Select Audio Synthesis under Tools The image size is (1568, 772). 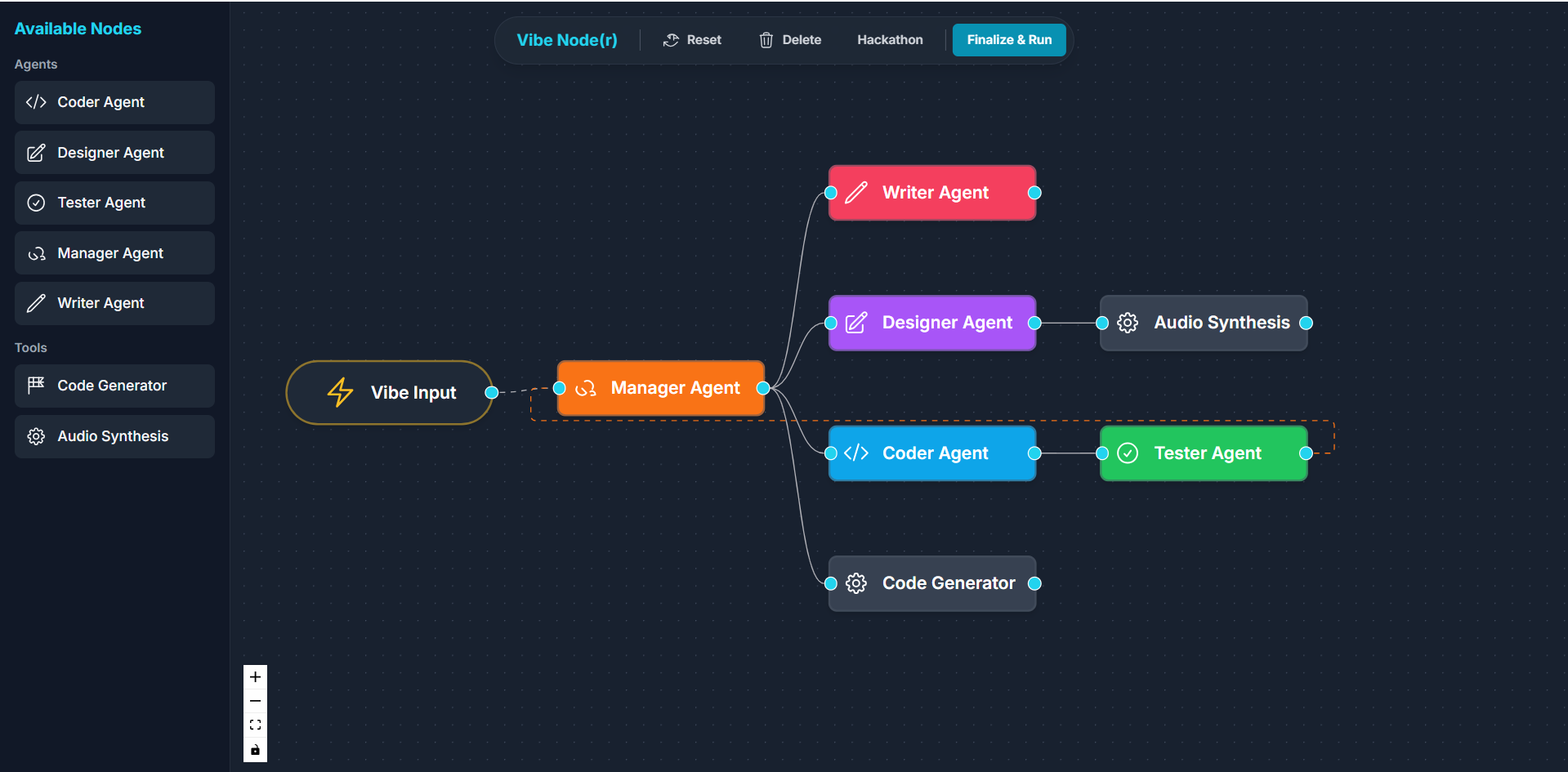[114, 435]
